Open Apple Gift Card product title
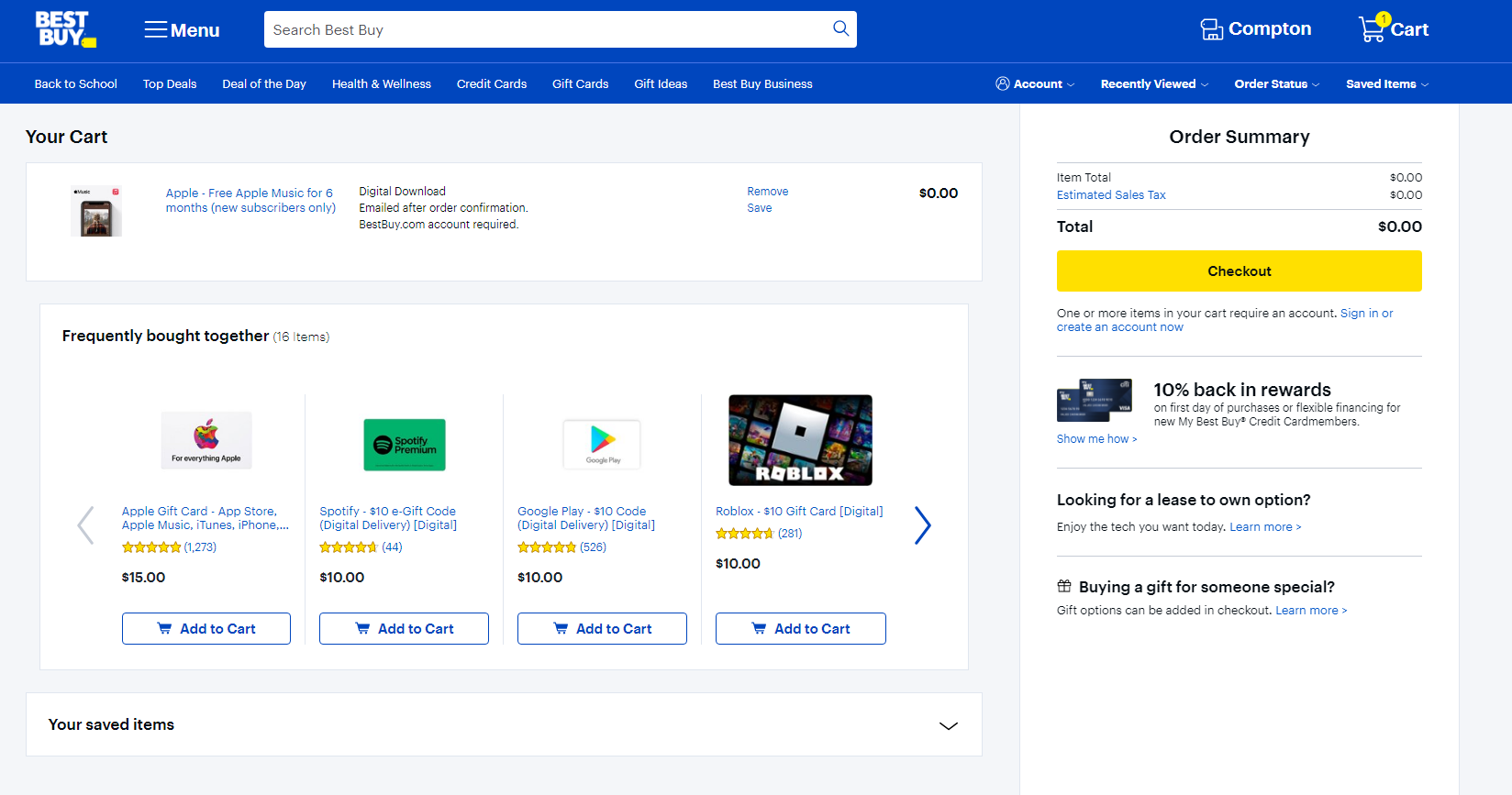This screenshot has height=795, width=1512. tap(206, 518)
